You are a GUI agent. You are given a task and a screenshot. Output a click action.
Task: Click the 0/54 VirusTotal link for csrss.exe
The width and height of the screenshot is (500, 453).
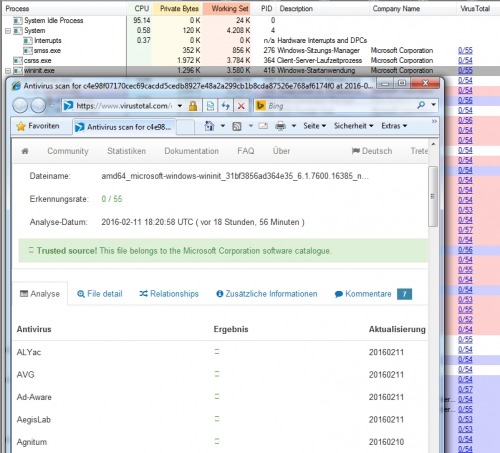pos(465,60)
